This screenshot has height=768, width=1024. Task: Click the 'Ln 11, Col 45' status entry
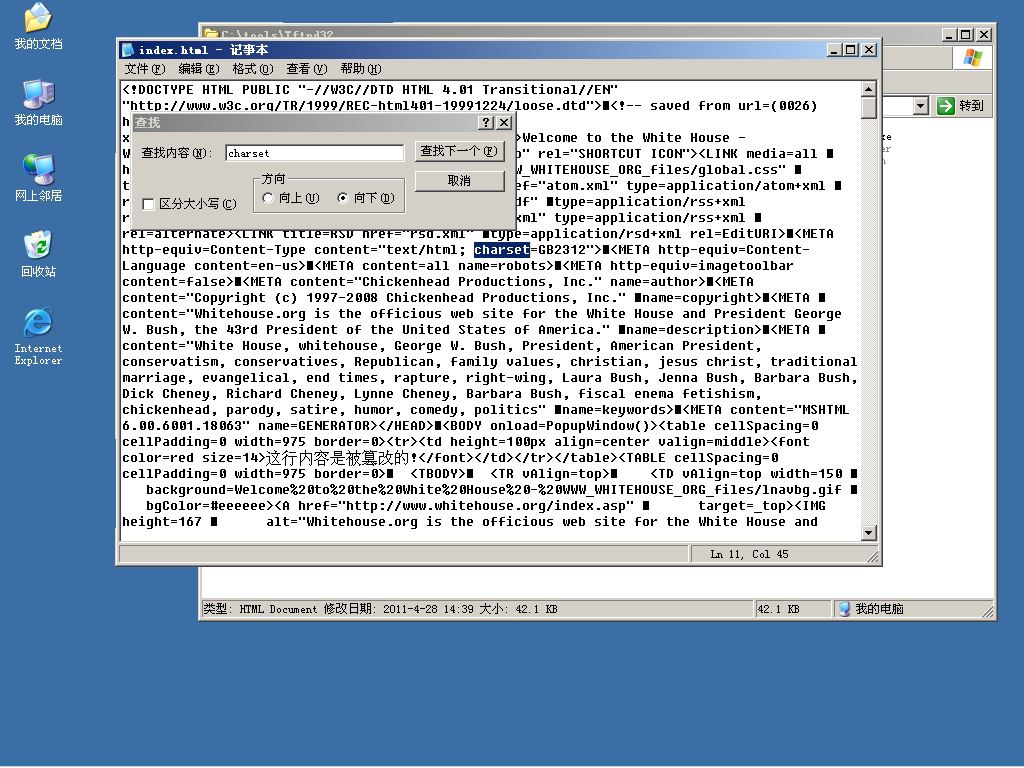749,554
